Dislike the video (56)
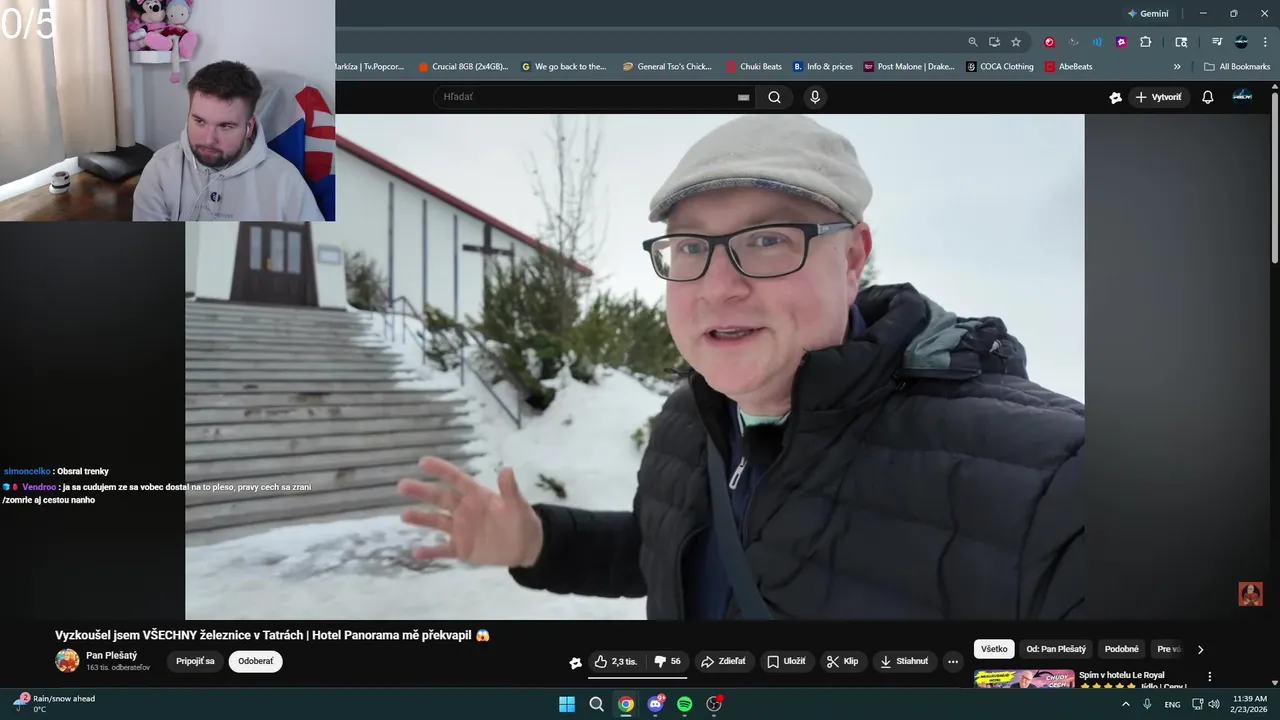 [x=667, y=661]
